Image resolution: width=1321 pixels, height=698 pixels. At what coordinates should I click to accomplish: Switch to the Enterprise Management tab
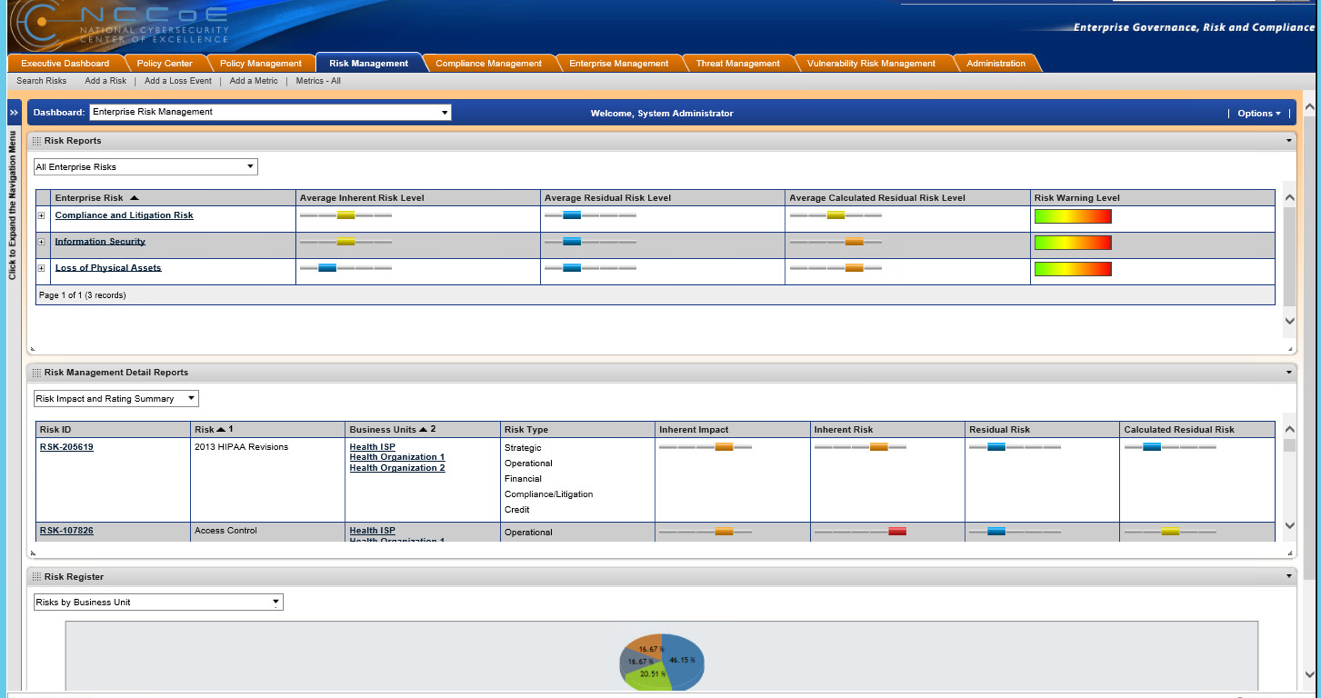[x=618, y=63]
